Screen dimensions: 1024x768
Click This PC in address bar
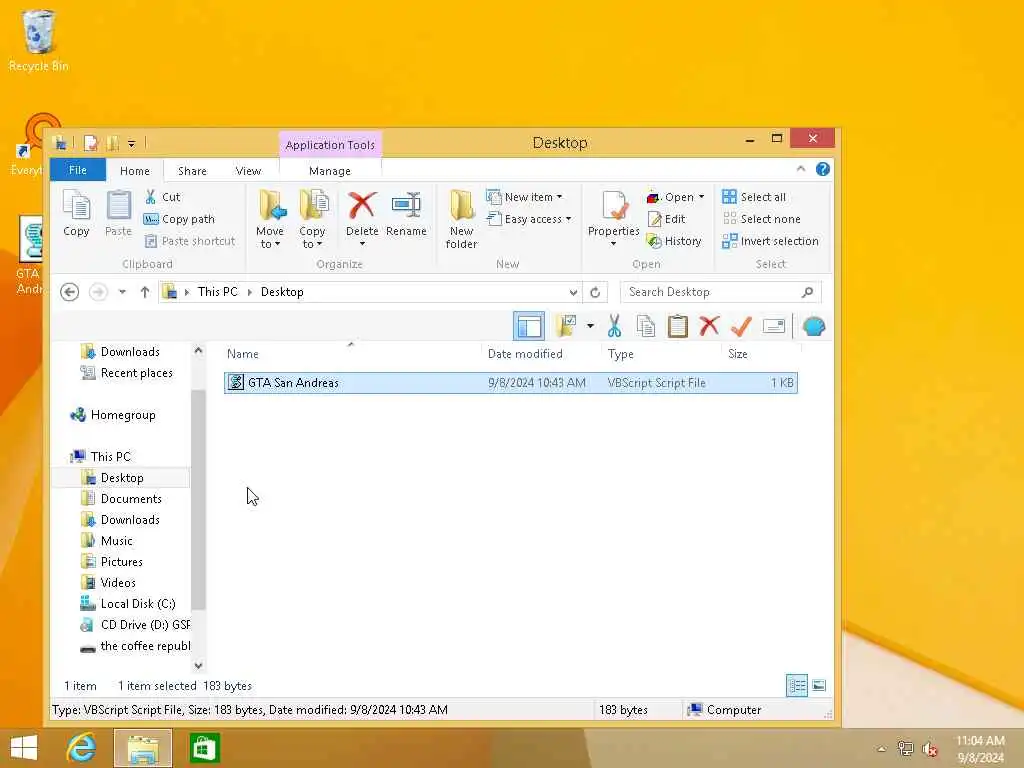point(217,292)
